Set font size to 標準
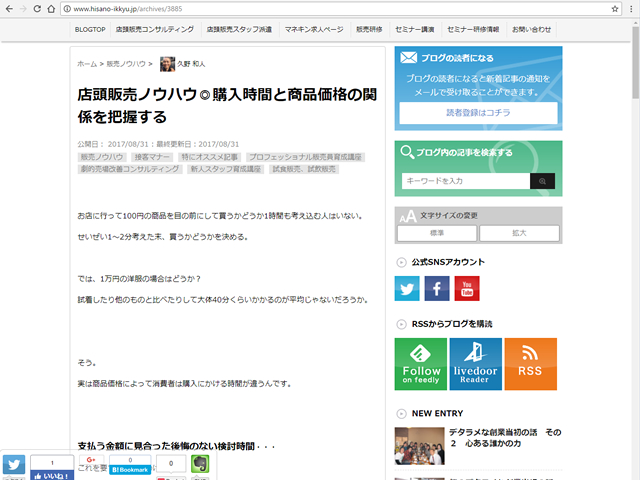Screen dimensions: 640x480 click(x=437, y=232)
